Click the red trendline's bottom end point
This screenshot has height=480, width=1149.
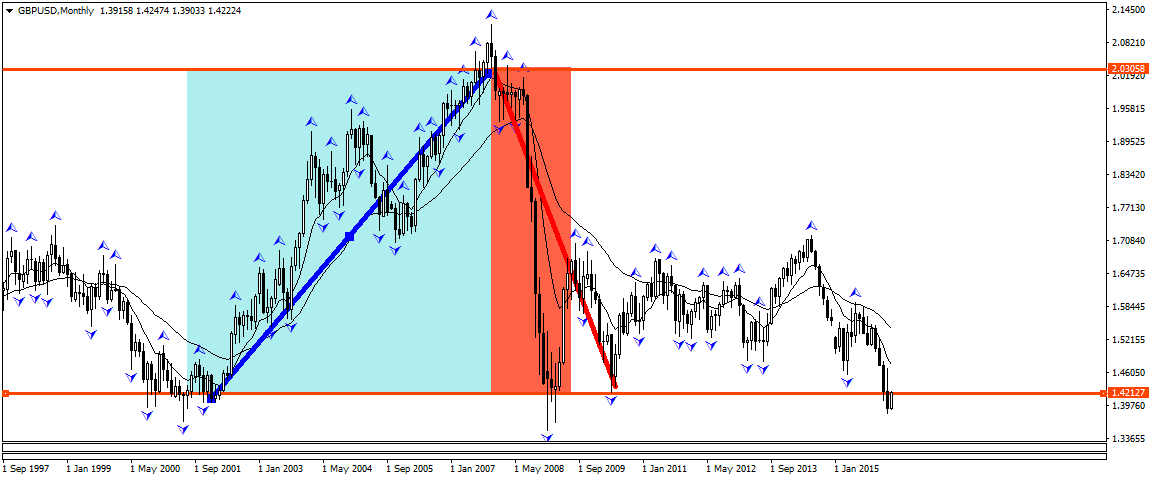point(615,385)
